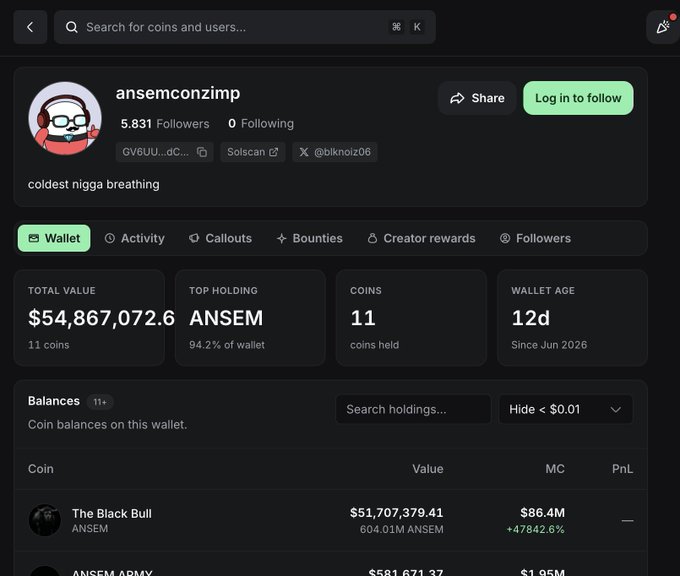Open the Bounties tab

click(x=310, y=238)
